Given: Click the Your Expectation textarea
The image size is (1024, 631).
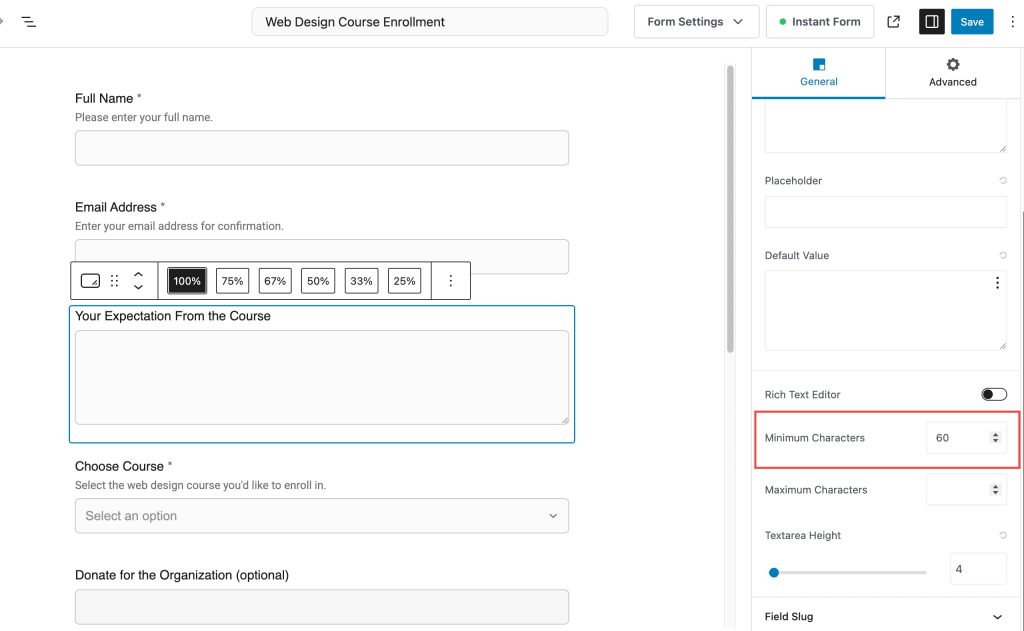Looking at the screenshot, I should [x=321, y=378].
